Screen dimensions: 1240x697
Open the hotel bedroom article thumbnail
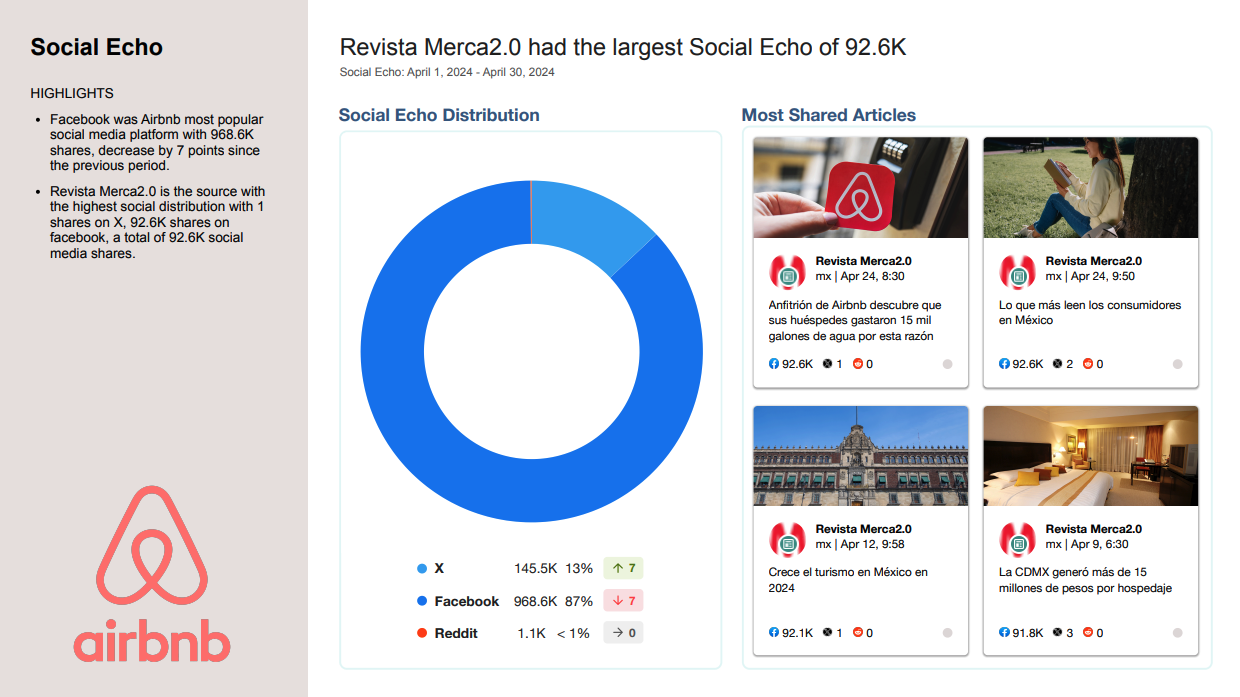pos(1090,456)
